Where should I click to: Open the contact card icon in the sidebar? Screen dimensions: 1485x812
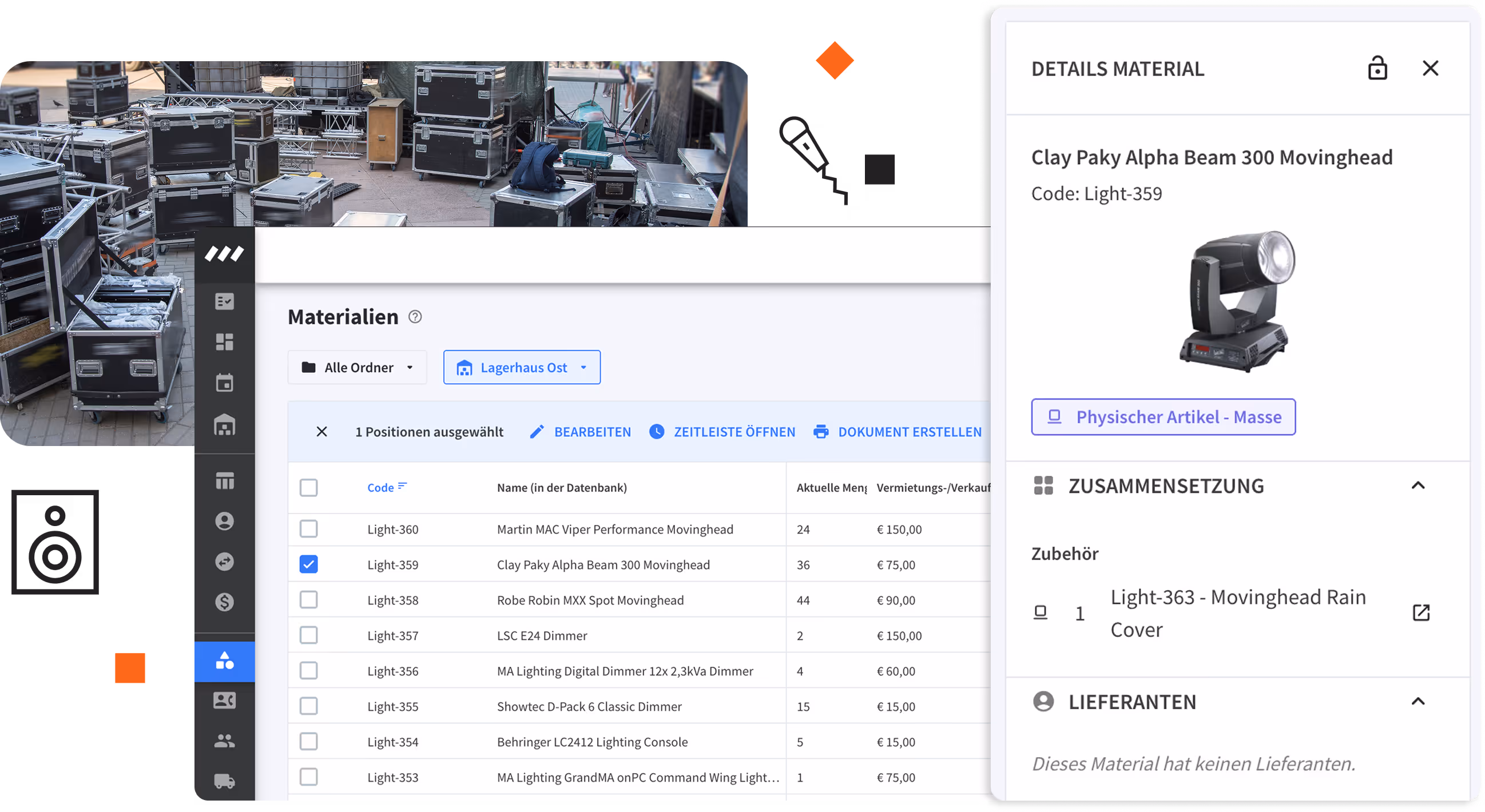click(224, 700)
